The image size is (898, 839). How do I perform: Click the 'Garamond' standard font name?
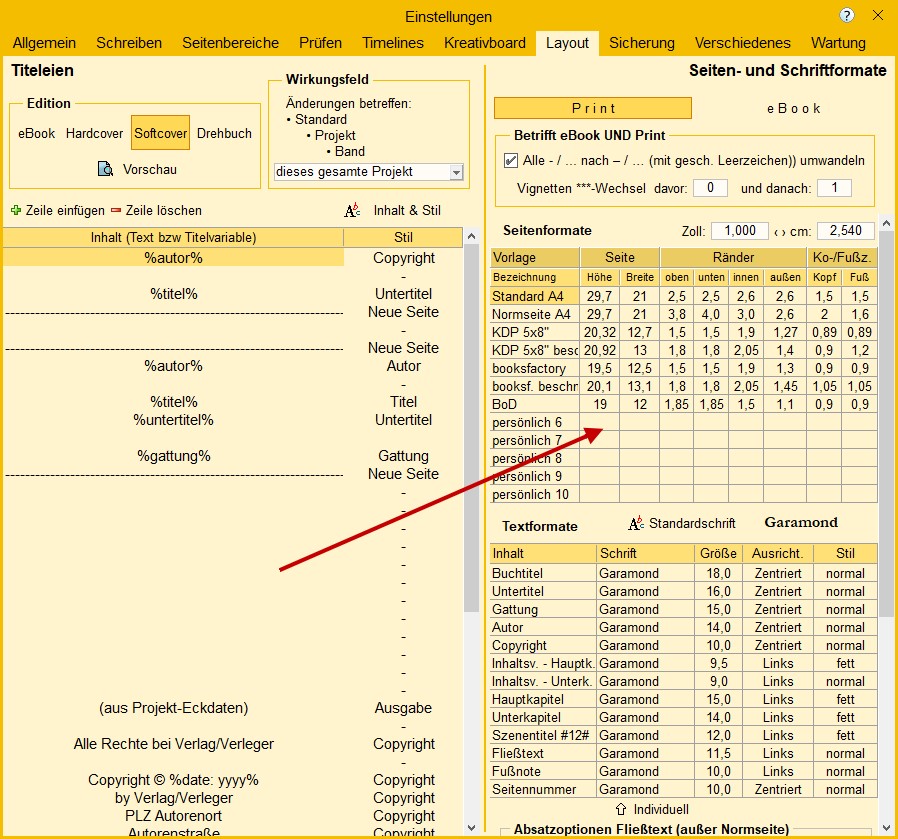801,522
